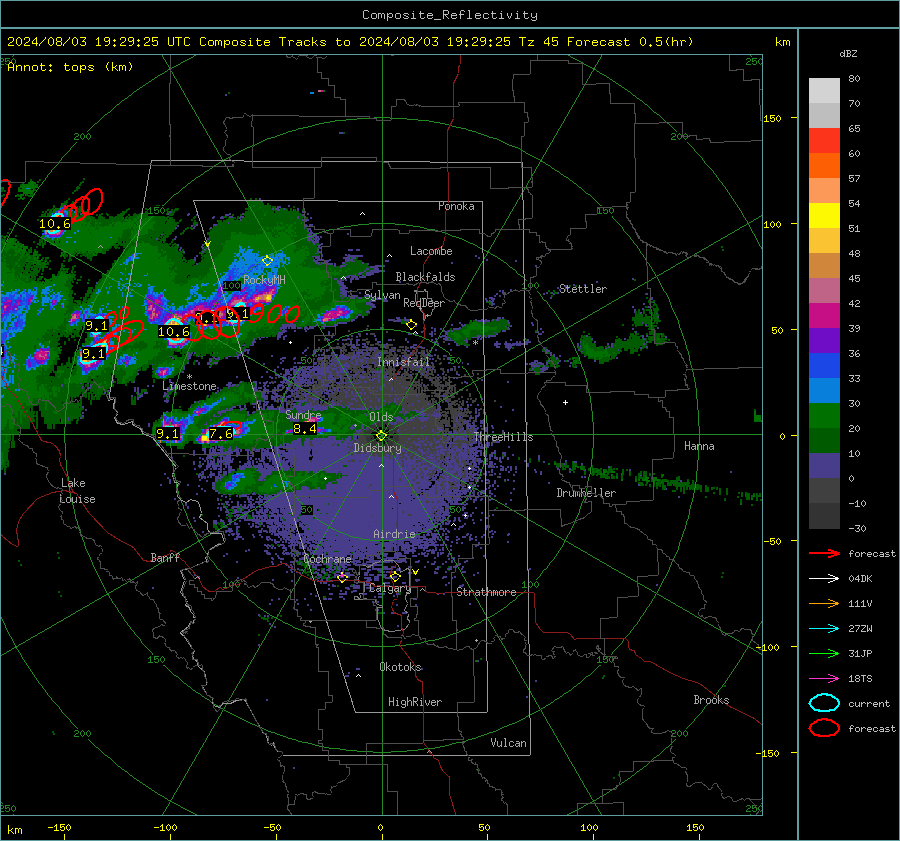Click the -100 tick on the right km axis
This screenshot has width=900, height=841.
point(767,647)
